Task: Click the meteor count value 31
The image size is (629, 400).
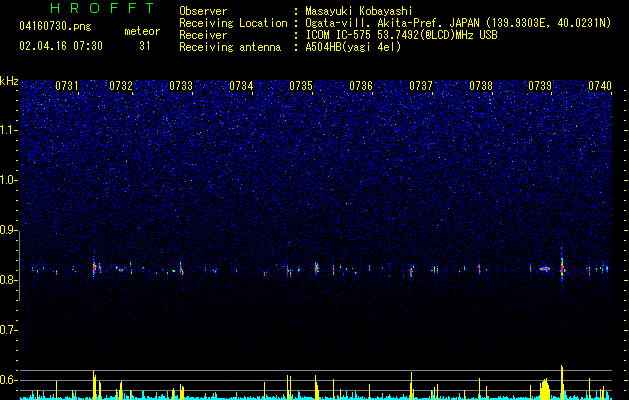Action: point(145,46)
